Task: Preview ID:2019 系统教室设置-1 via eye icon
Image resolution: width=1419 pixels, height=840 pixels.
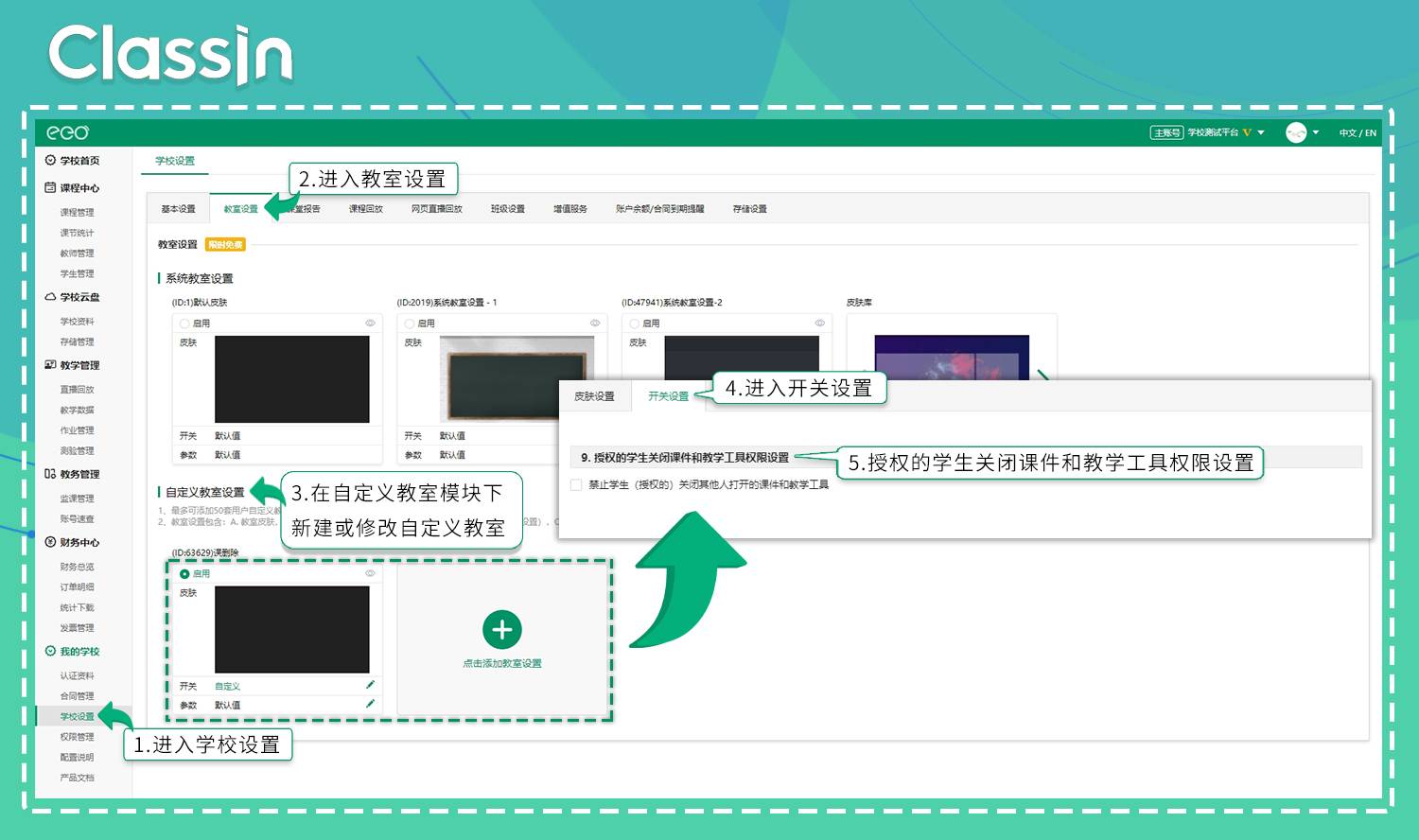Action: (x=595, y=324)
